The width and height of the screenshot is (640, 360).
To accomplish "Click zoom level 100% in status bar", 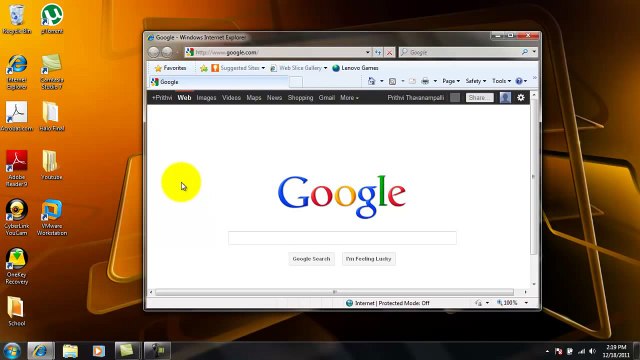I will pyautogui.click(x=507, y=303).
